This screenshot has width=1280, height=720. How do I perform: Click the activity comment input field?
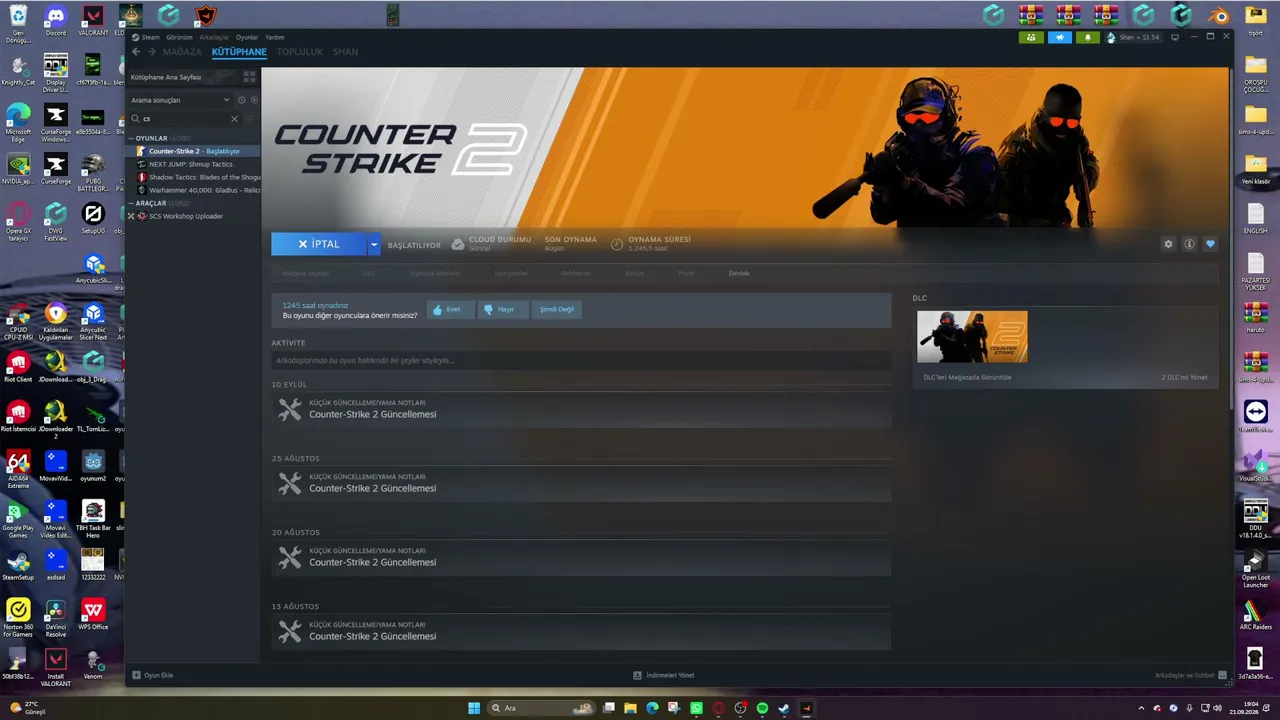coord(581,360)
